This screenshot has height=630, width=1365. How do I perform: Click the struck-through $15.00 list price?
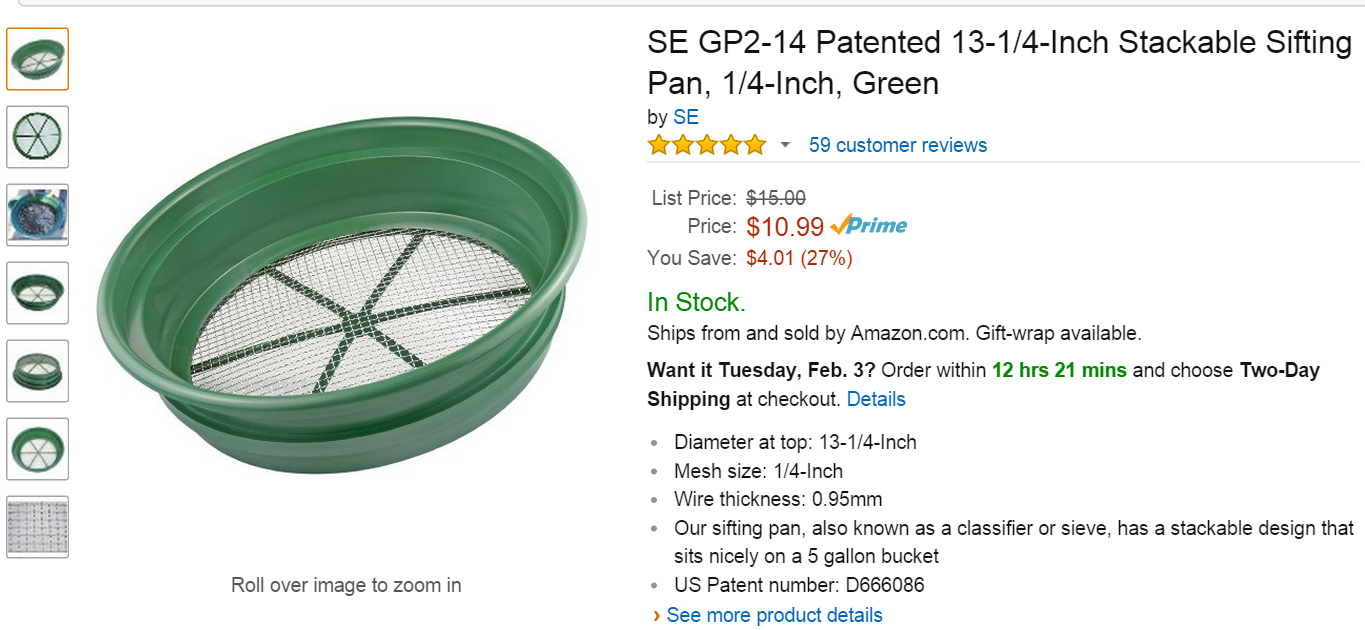[775, 198]
